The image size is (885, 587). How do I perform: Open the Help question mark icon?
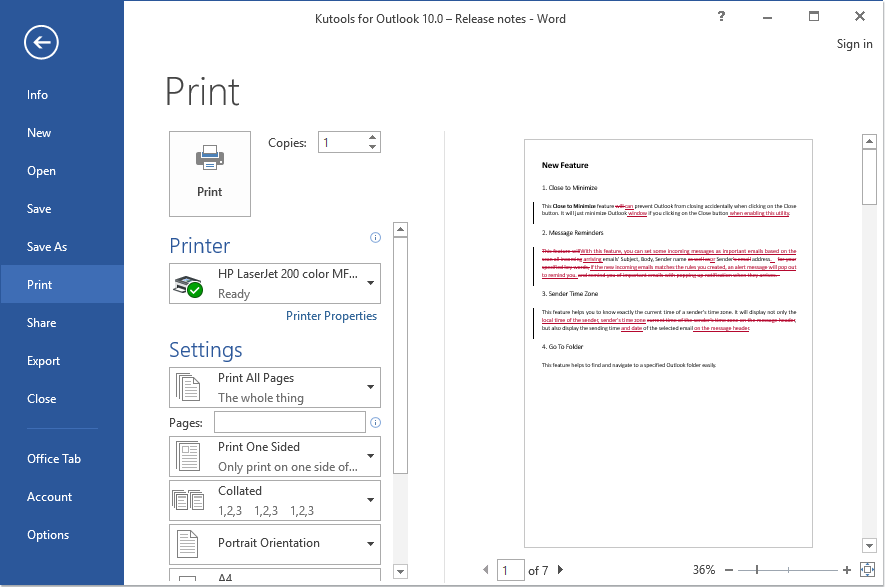coord(721,16)
